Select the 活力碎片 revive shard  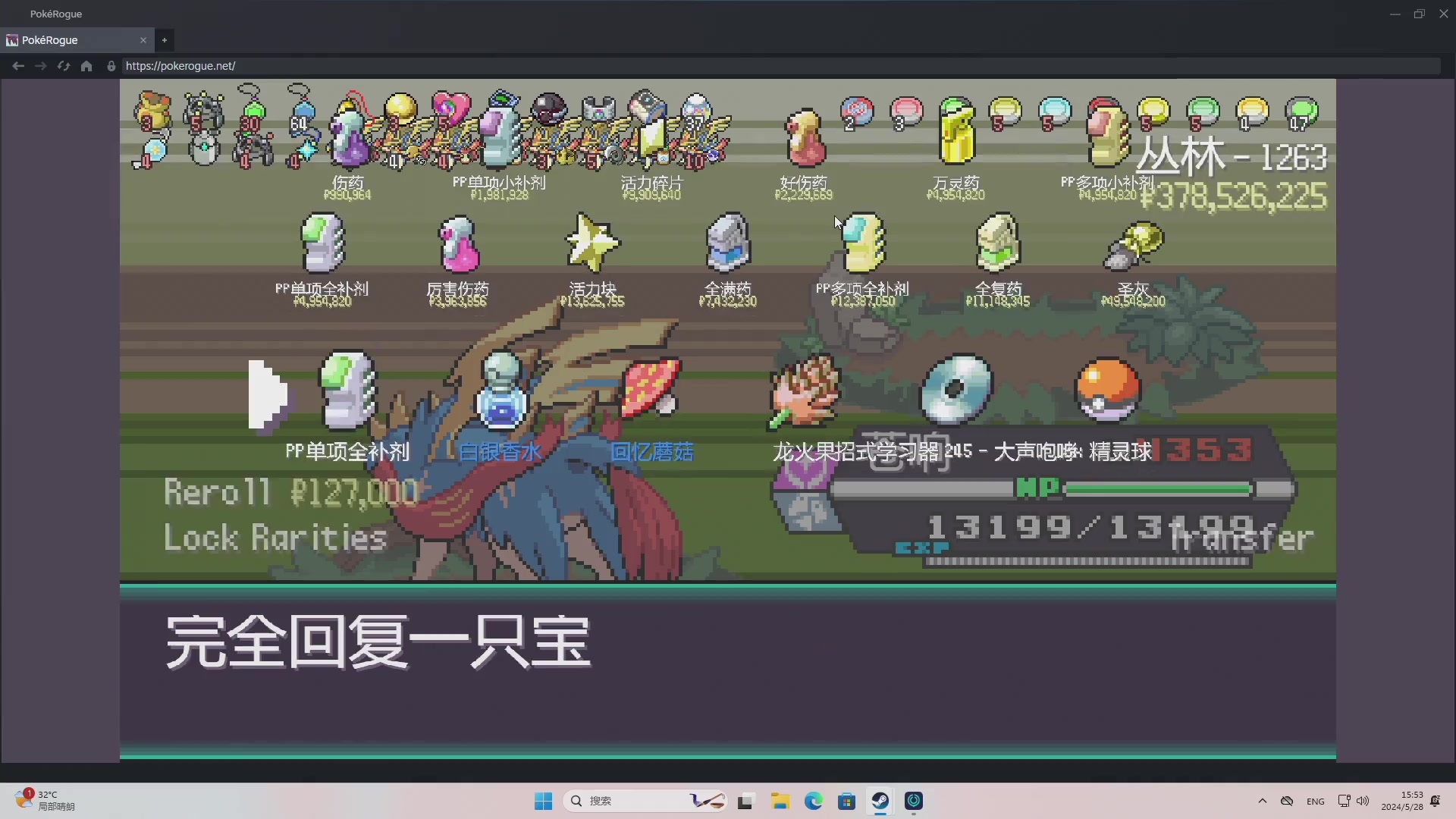pos(651,138)
